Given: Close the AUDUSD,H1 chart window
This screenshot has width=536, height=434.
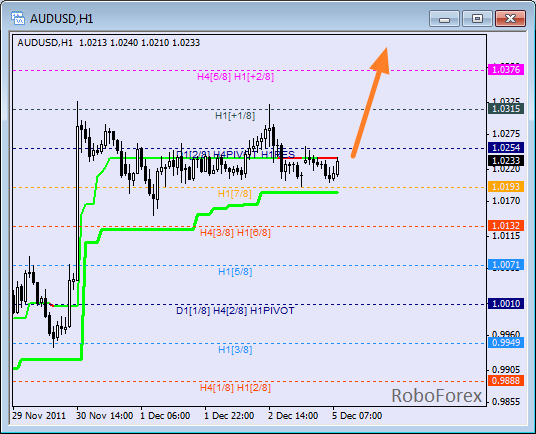Looking at the screenshot, I should 510,18.
